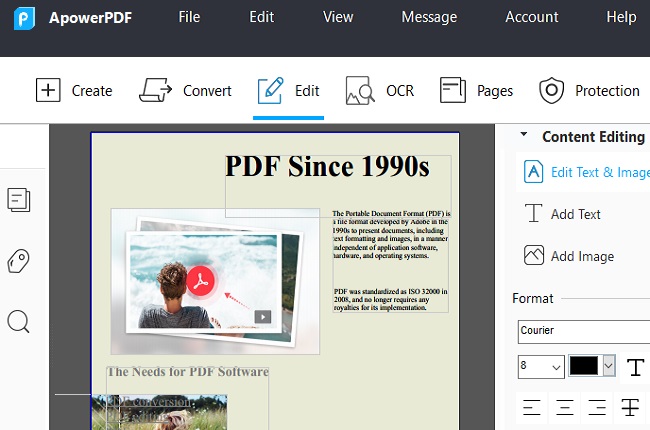Click the Pages document icon

pyautogui.click(x=453, y=90)
